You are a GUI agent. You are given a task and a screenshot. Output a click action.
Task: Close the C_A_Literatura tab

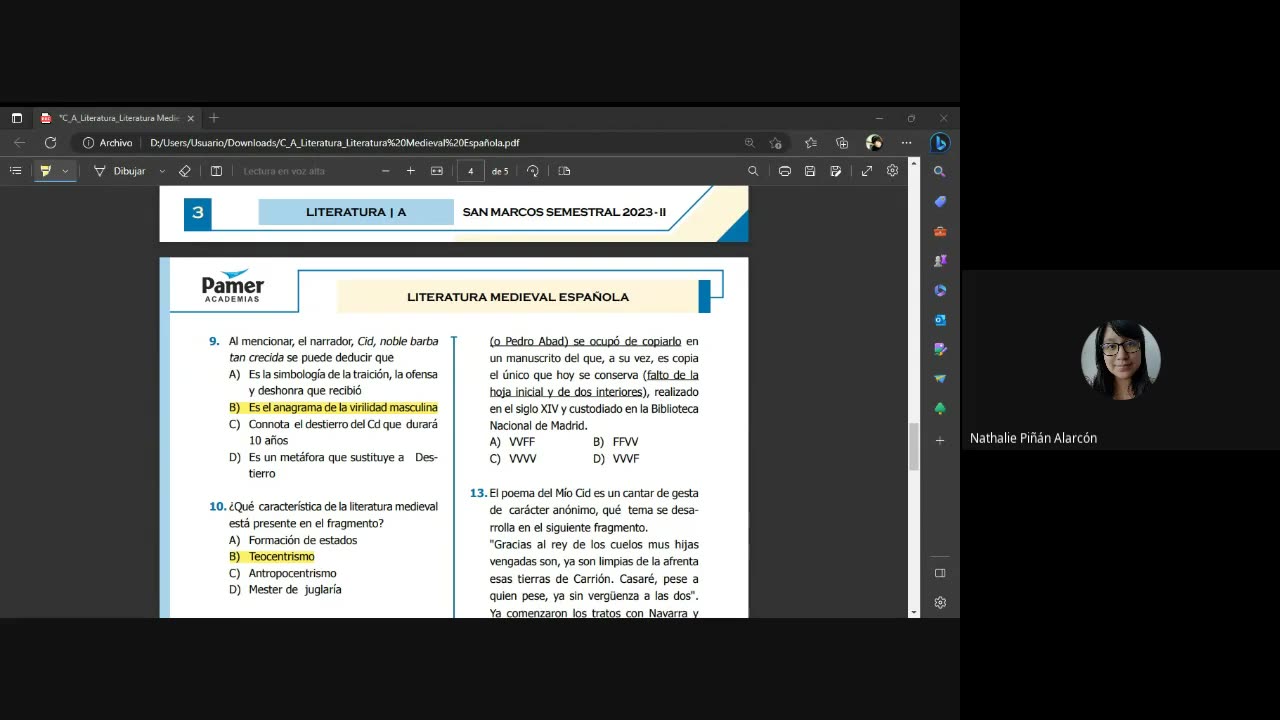pos(191,118)
